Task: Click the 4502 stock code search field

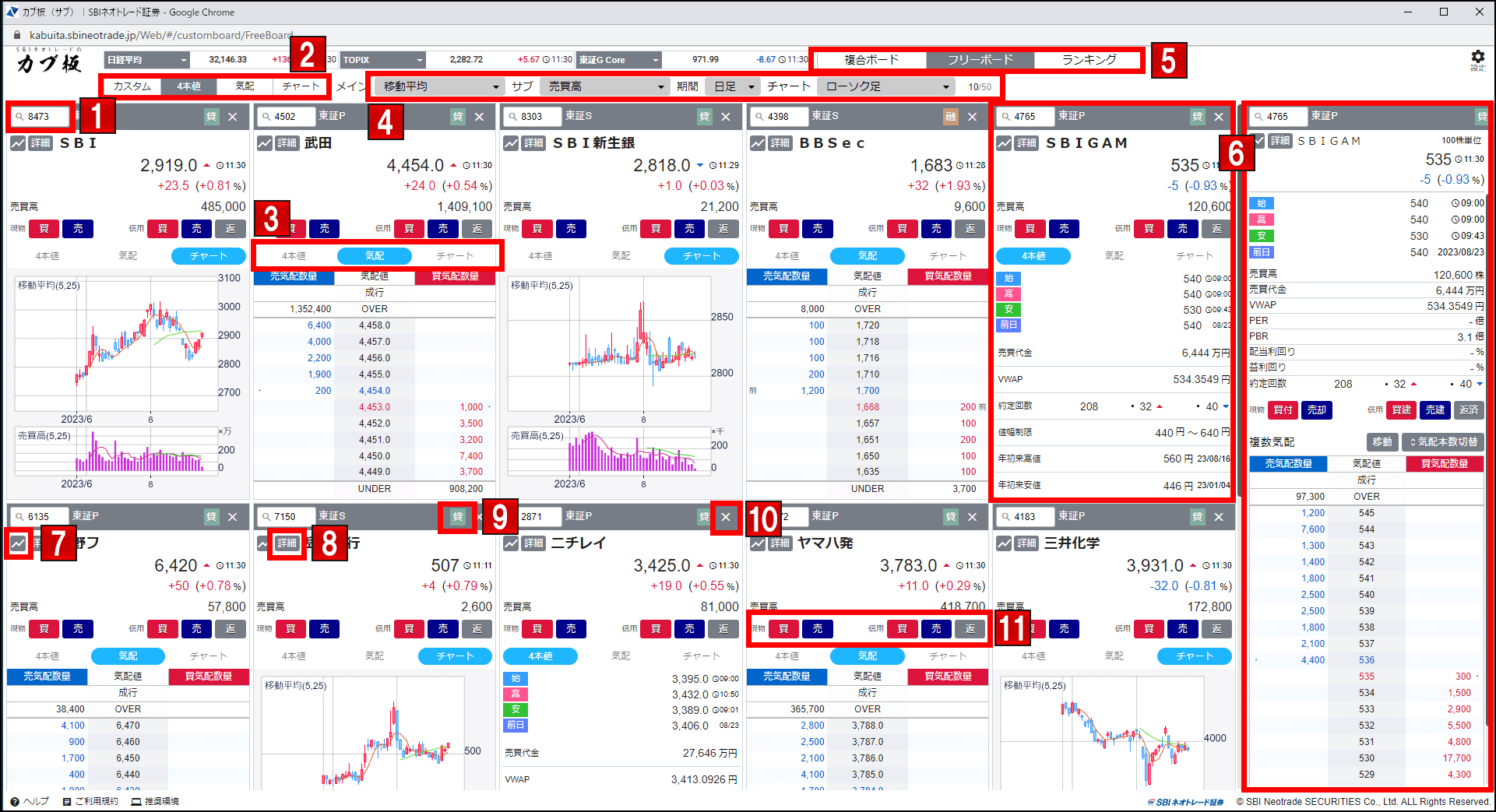Action: pos(286,117)
